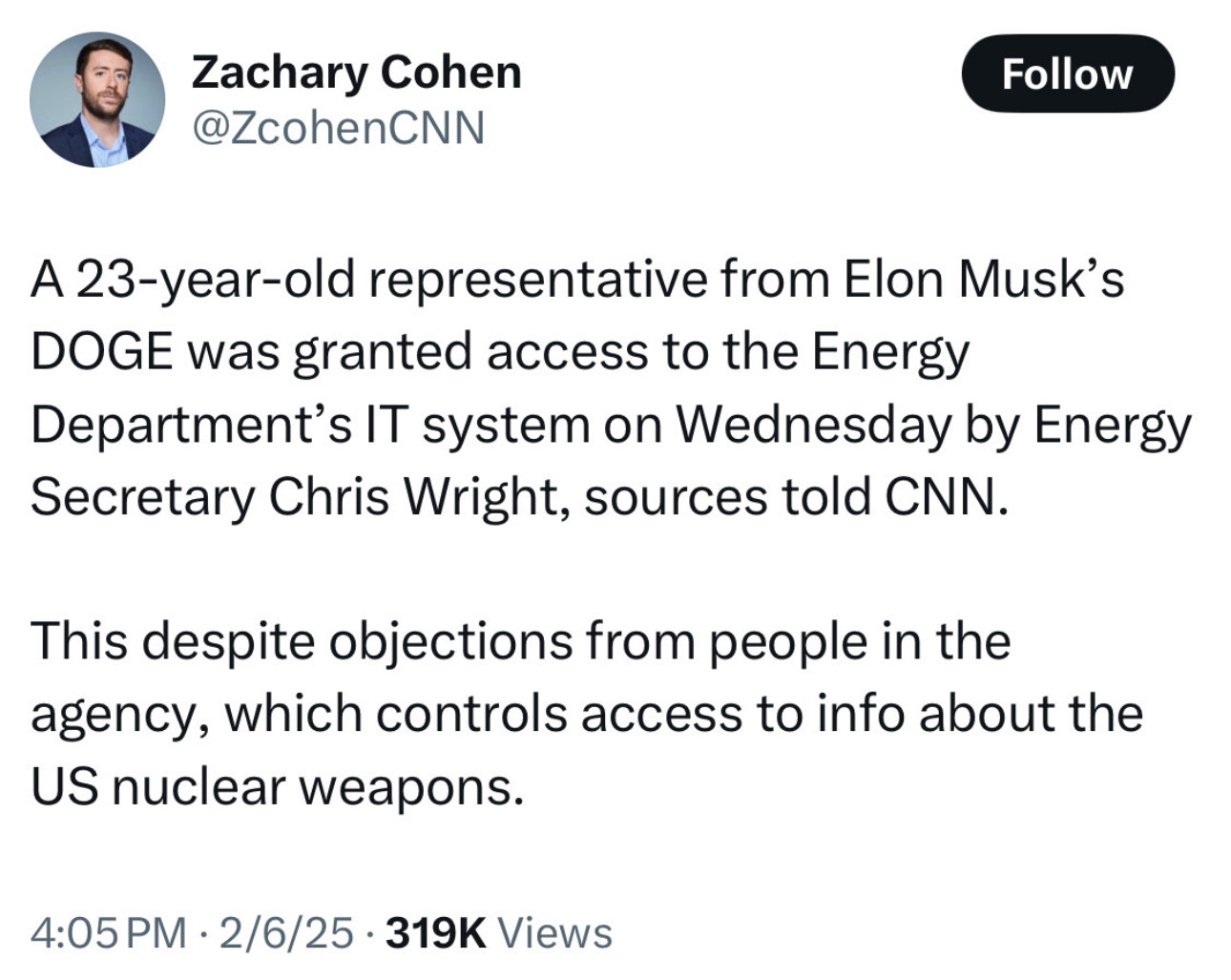
Task: Click the words IT system in tweet
Action: point(477,425)
